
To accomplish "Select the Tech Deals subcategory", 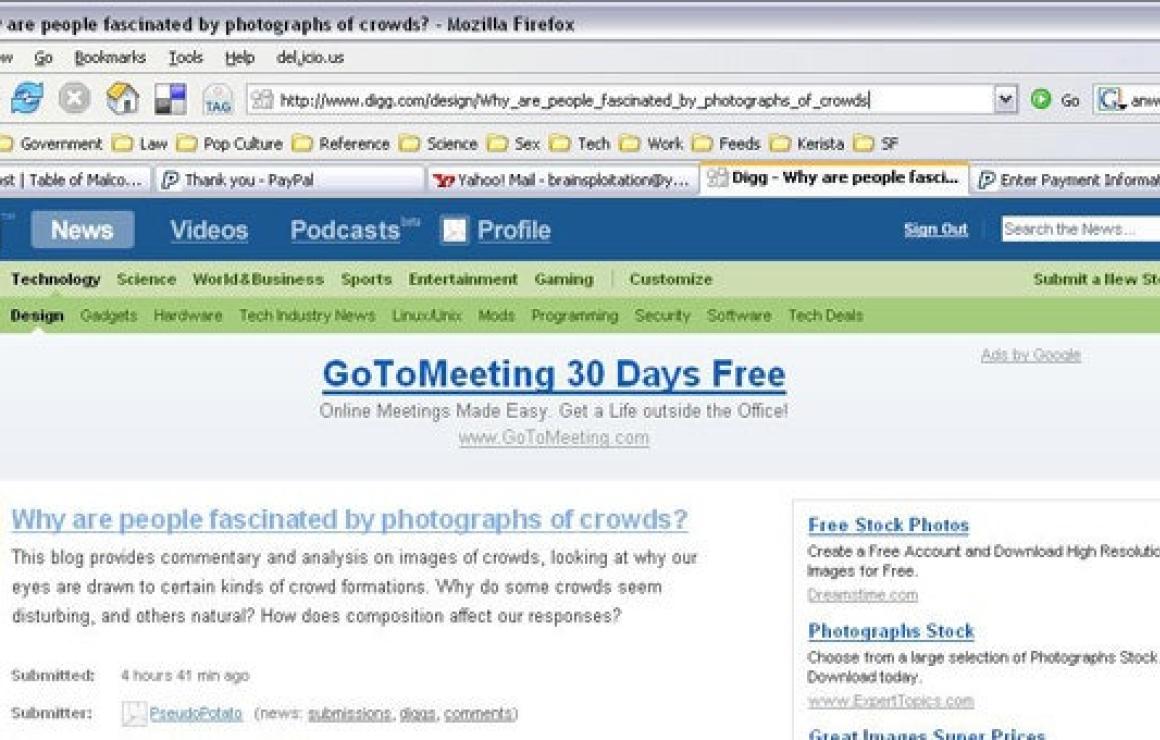I will (825, 315).
